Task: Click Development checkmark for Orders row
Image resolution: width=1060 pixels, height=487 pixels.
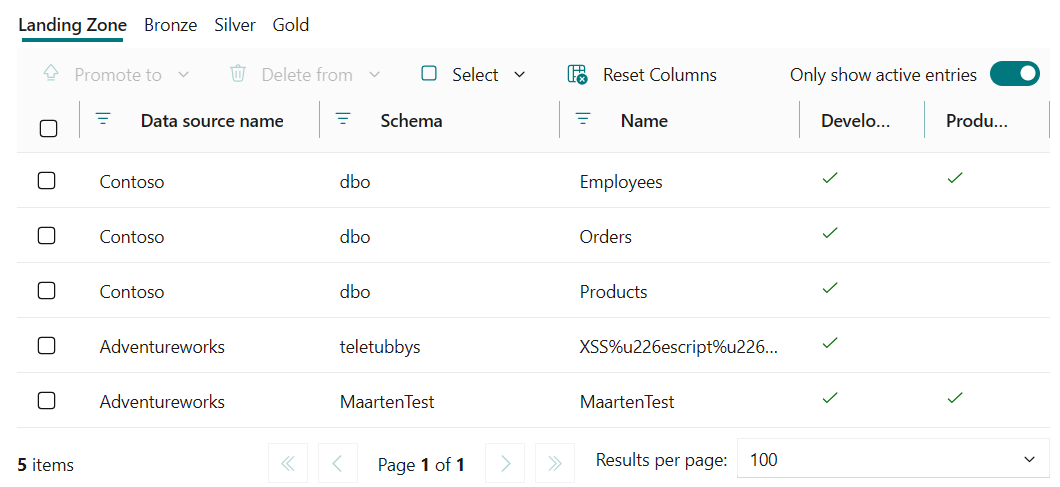Action: click(x=830, y=233)
